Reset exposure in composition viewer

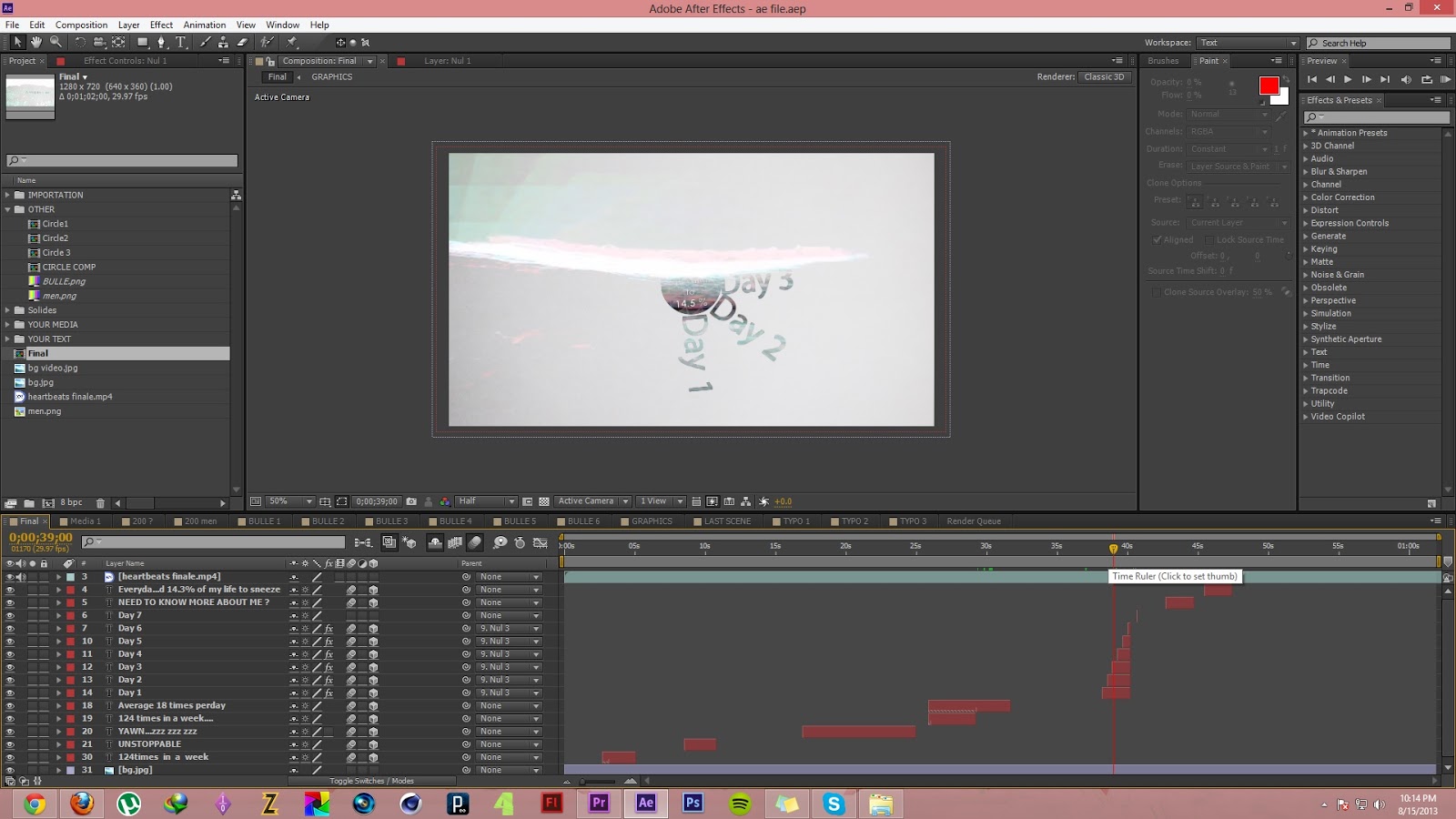point(764,501)
